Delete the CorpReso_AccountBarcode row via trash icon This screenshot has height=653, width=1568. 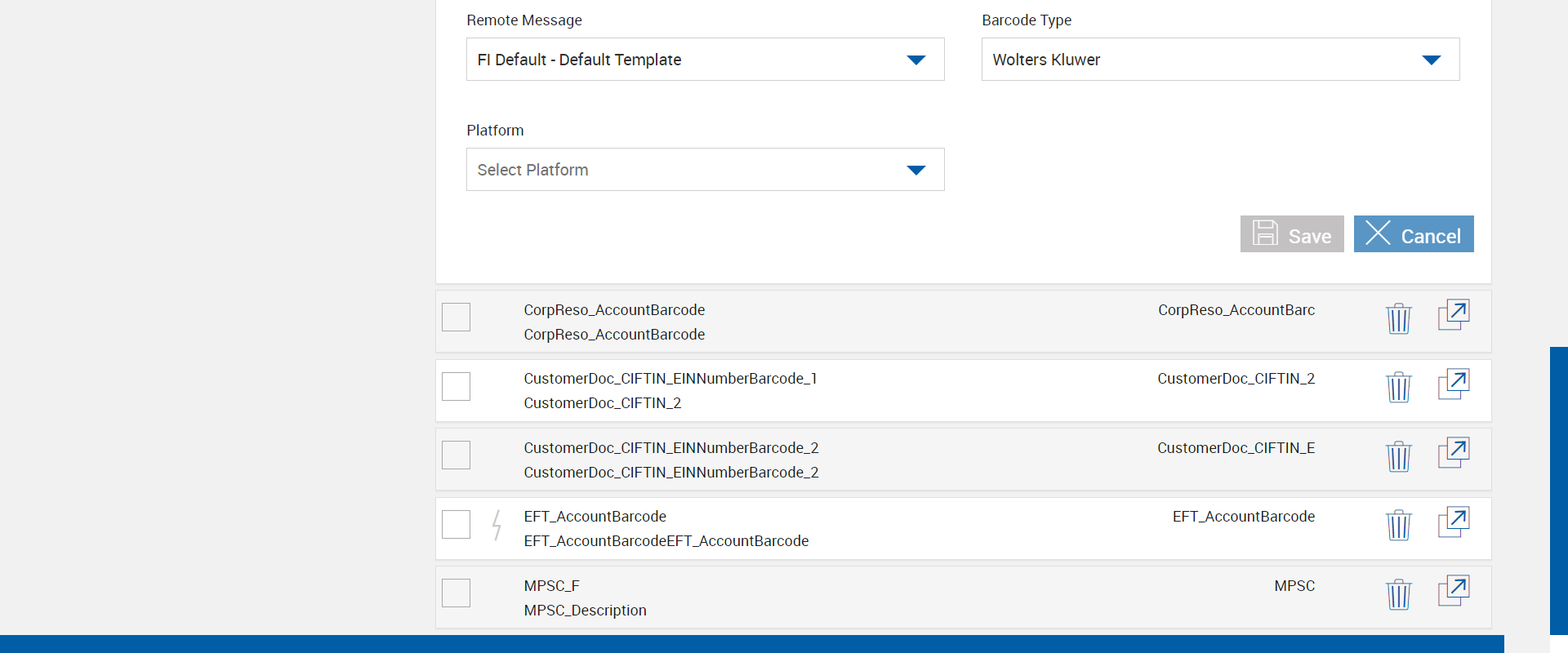point(1398,318)
